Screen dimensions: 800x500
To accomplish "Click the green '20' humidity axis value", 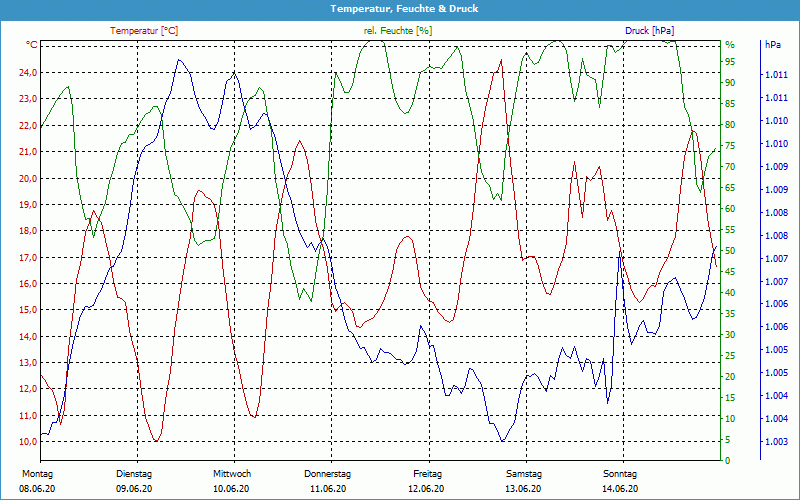I will click(x=730, y=377).
